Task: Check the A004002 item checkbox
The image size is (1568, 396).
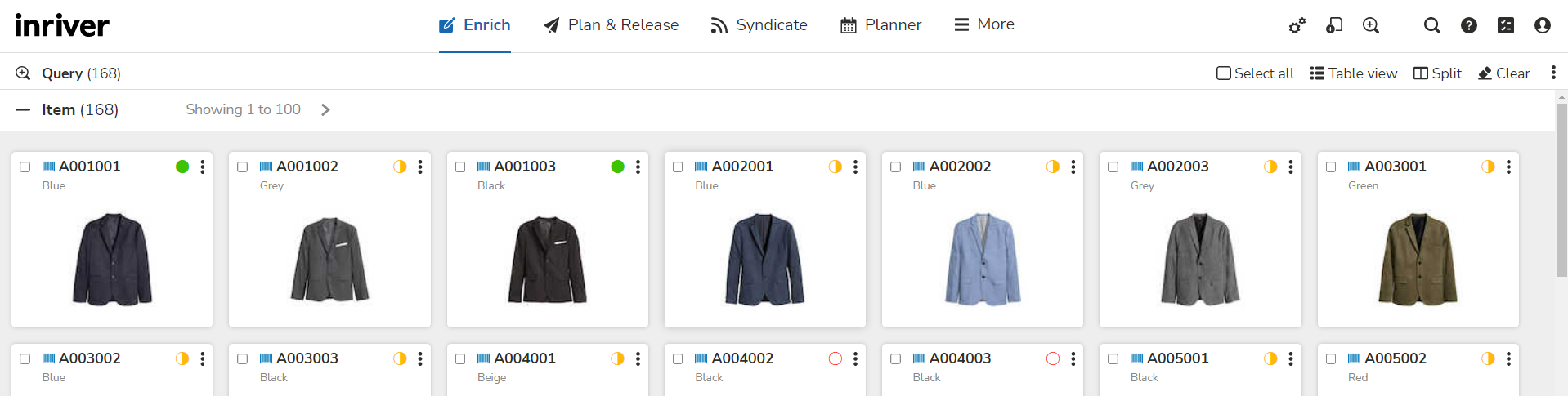Action: point(678,358)
